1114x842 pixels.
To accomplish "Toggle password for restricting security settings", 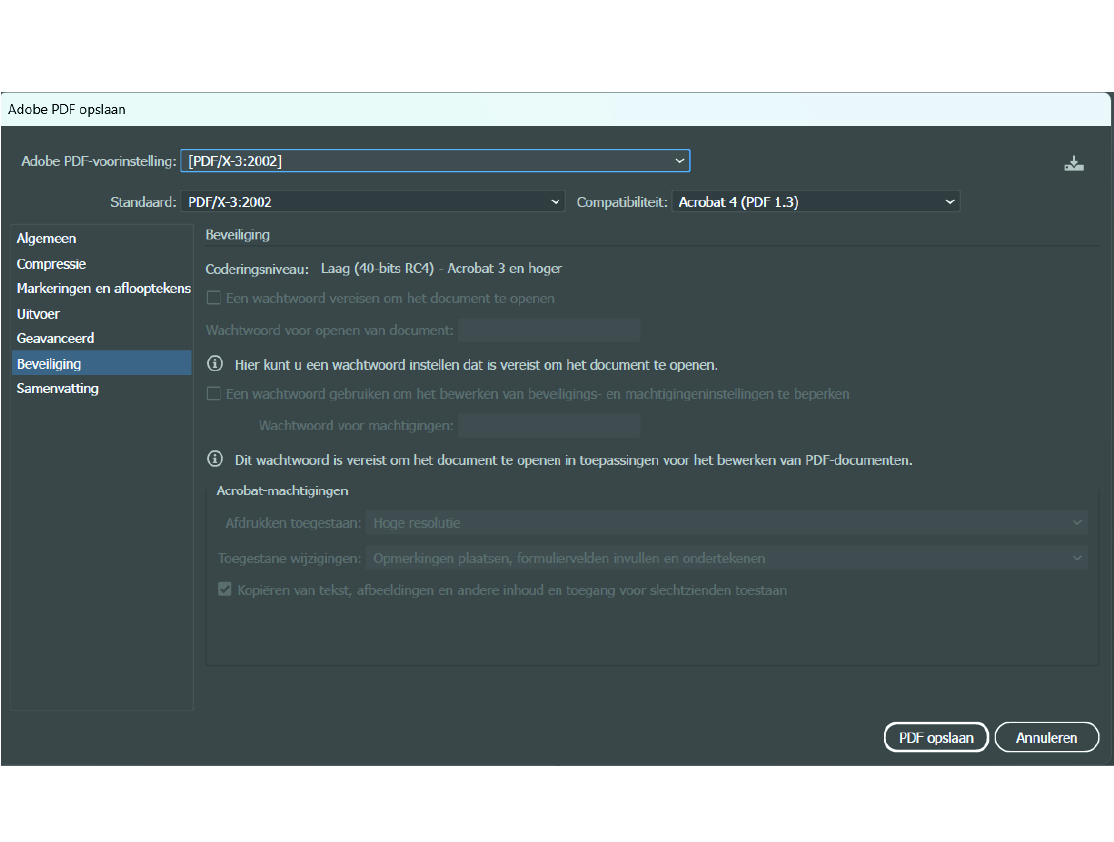I will click(214, 394).
